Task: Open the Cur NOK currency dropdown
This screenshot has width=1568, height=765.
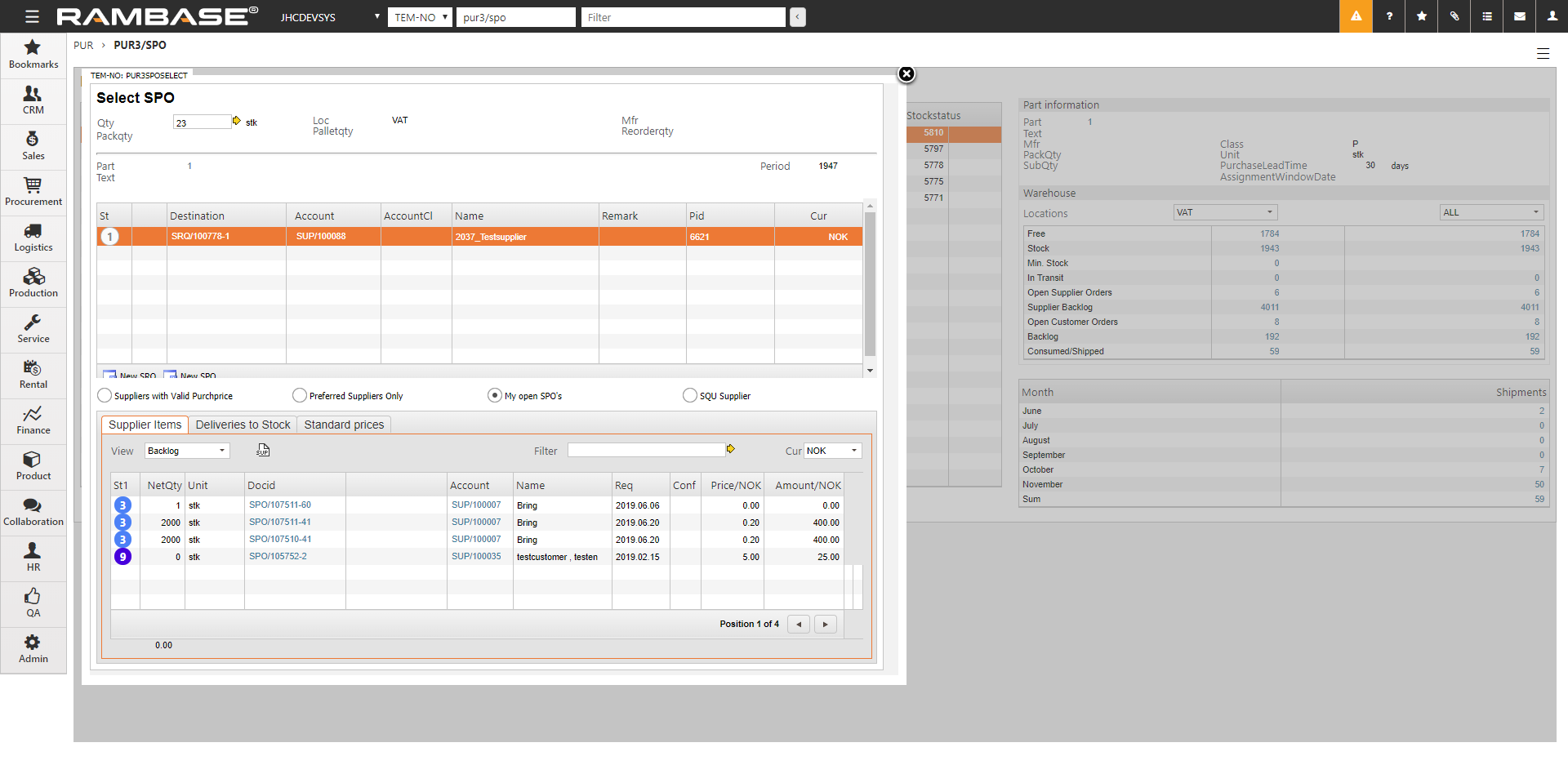Action: (x=832, y=451)
